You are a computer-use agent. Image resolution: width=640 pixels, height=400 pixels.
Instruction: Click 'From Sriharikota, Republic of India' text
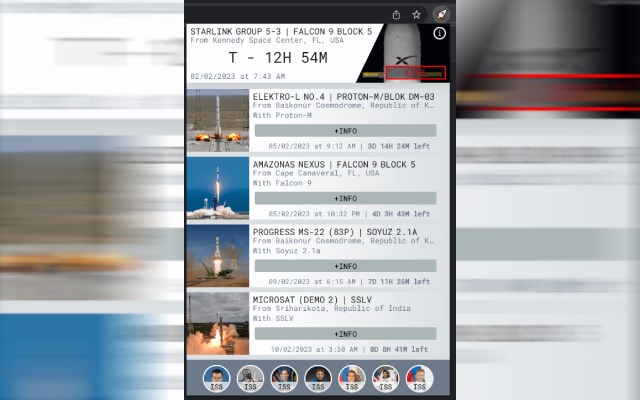[x=331, y=309]
